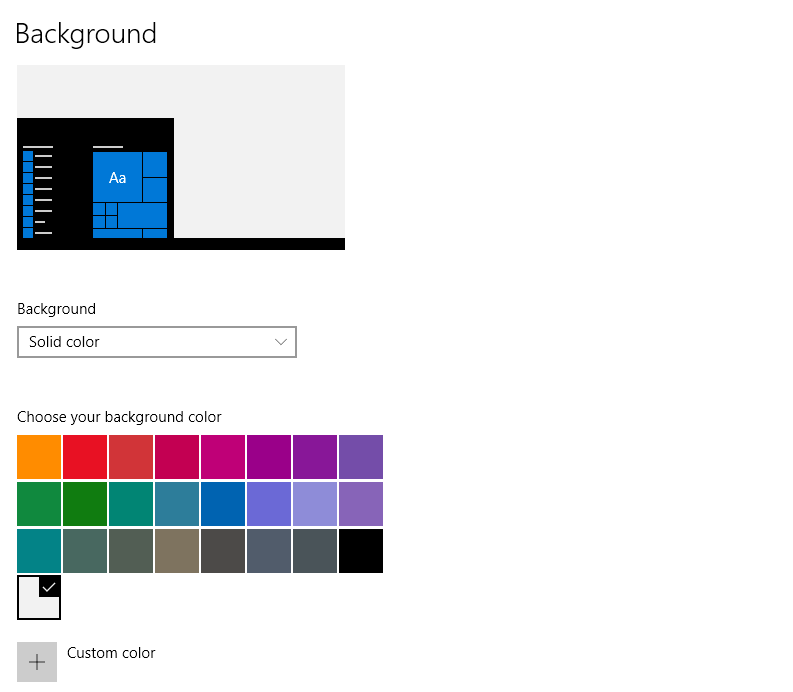Viewport: 793px width, 692px height.
Task: Select the last purple swatch in top row
Action: (361, 457)
